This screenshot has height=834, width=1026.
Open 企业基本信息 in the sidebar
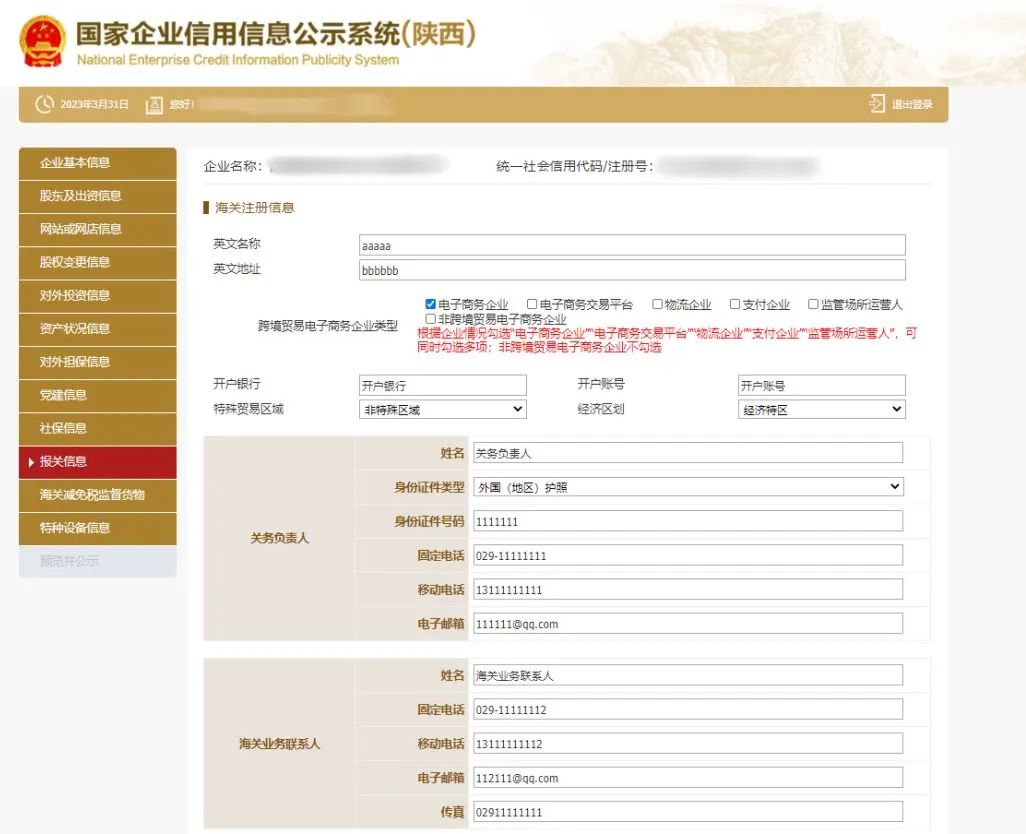(98, 163)
